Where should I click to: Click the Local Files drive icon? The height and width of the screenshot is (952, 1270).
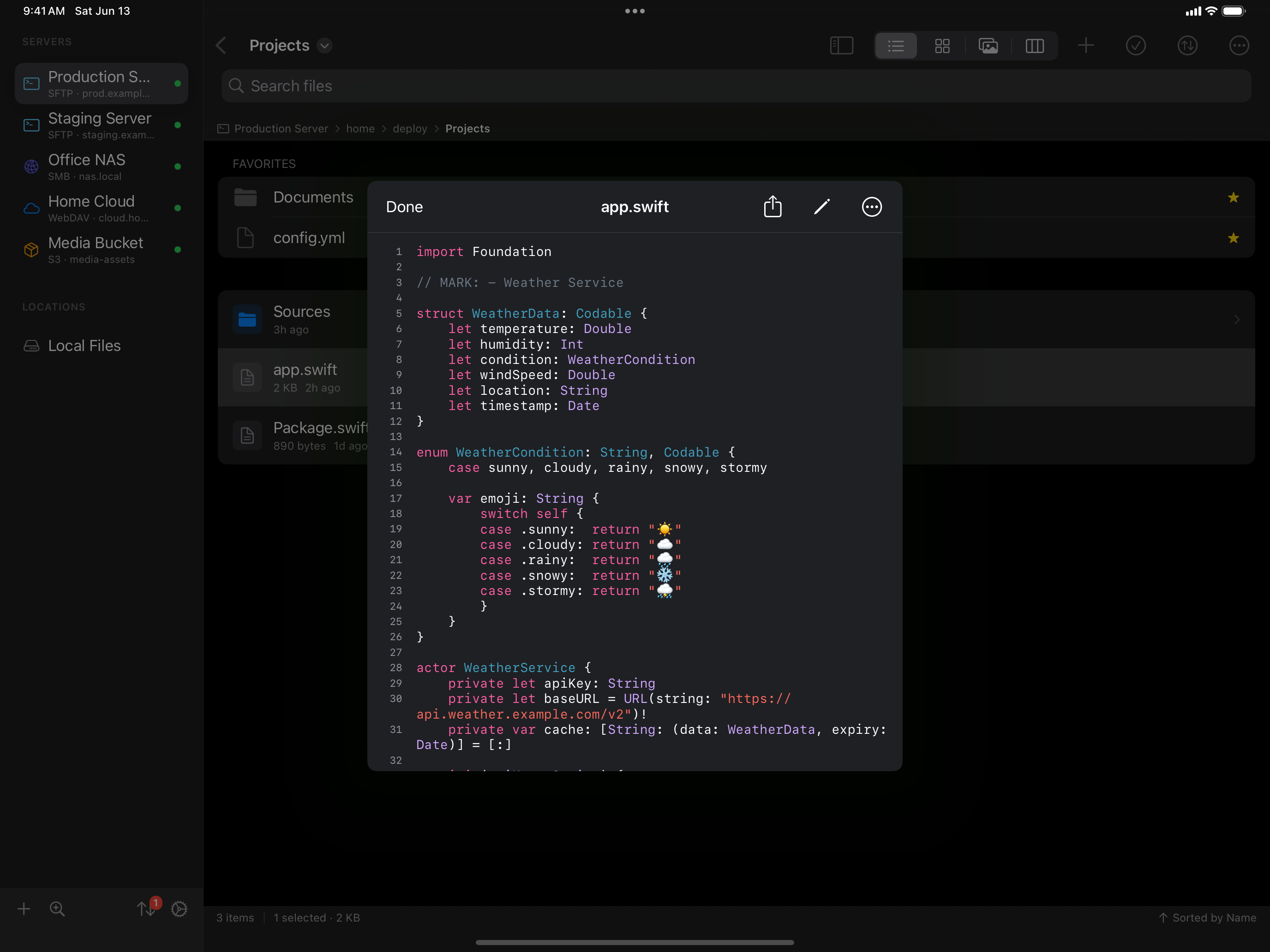click(x=31, y=345)
